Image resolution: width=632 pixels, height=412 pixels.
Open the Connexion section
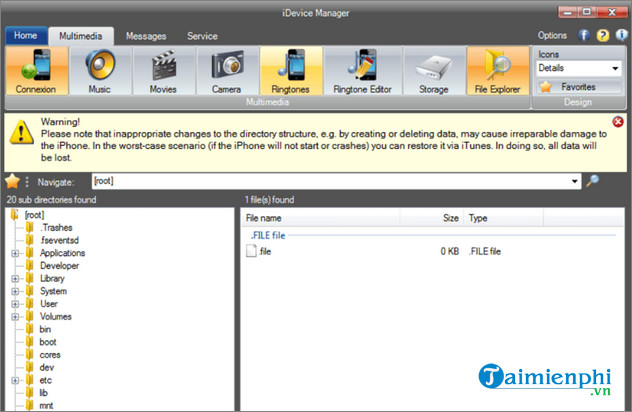[37, 71]
